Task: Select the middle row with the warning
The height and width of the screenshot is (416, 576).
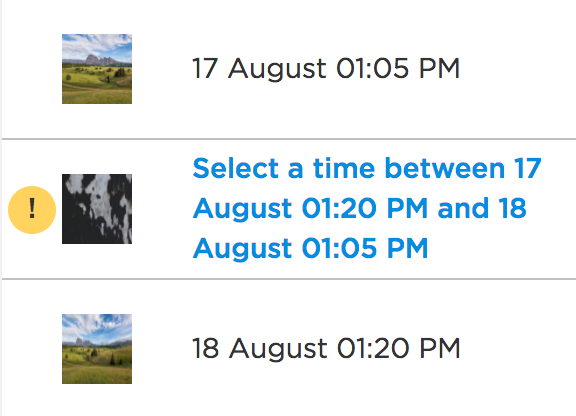Action: point(289,209)
